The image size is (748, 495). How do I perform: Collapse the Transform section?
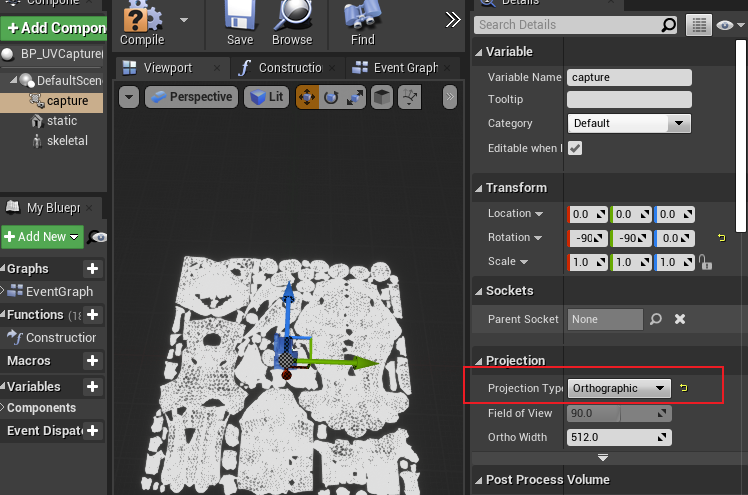click(x=478, y=188)
